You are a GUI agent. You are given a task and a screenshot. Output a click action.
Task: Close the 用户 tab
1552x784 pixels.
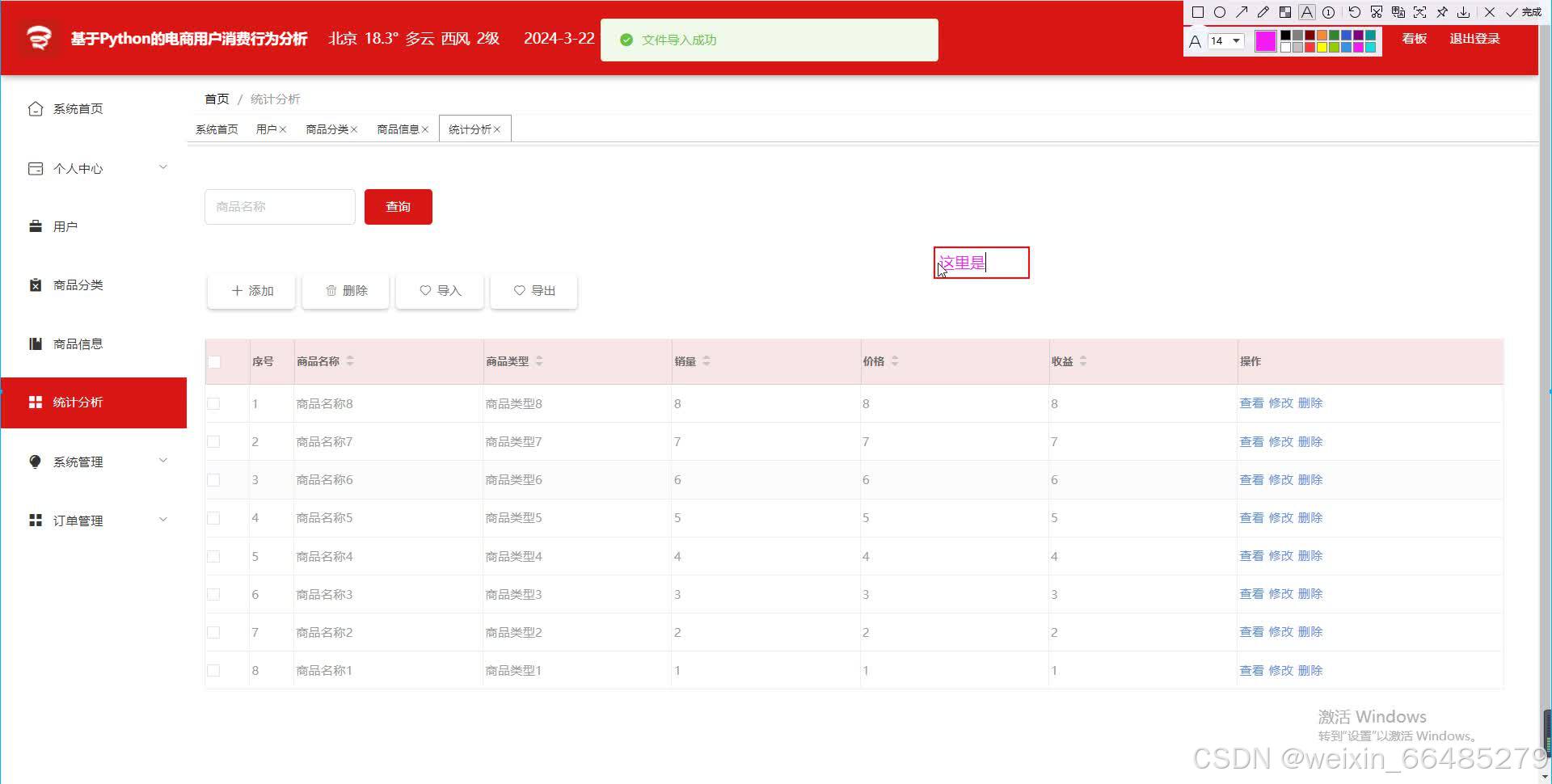coord(283,129)
